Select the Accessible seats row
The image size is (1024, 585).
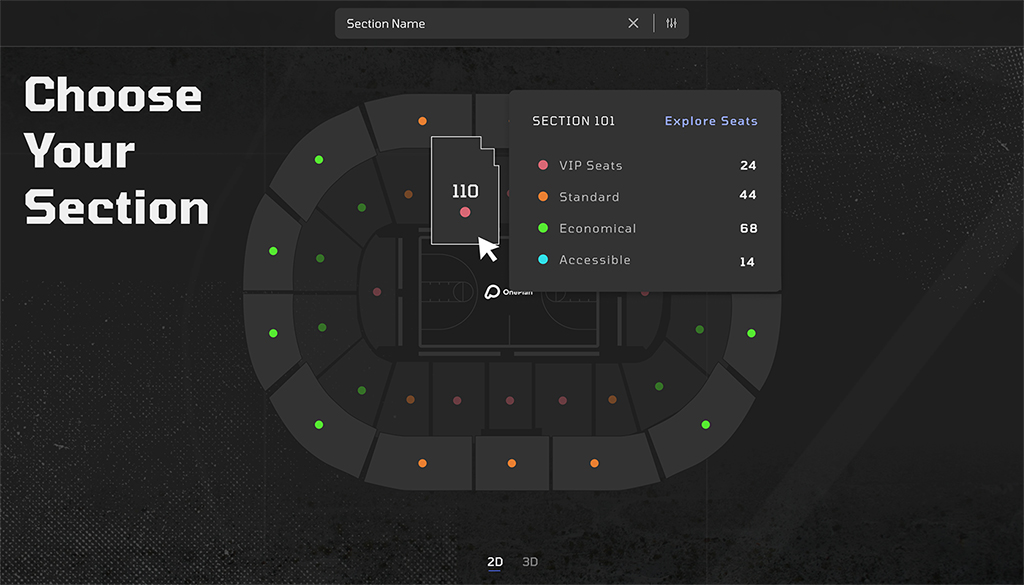pyautogui.click(x=645, y=260)
